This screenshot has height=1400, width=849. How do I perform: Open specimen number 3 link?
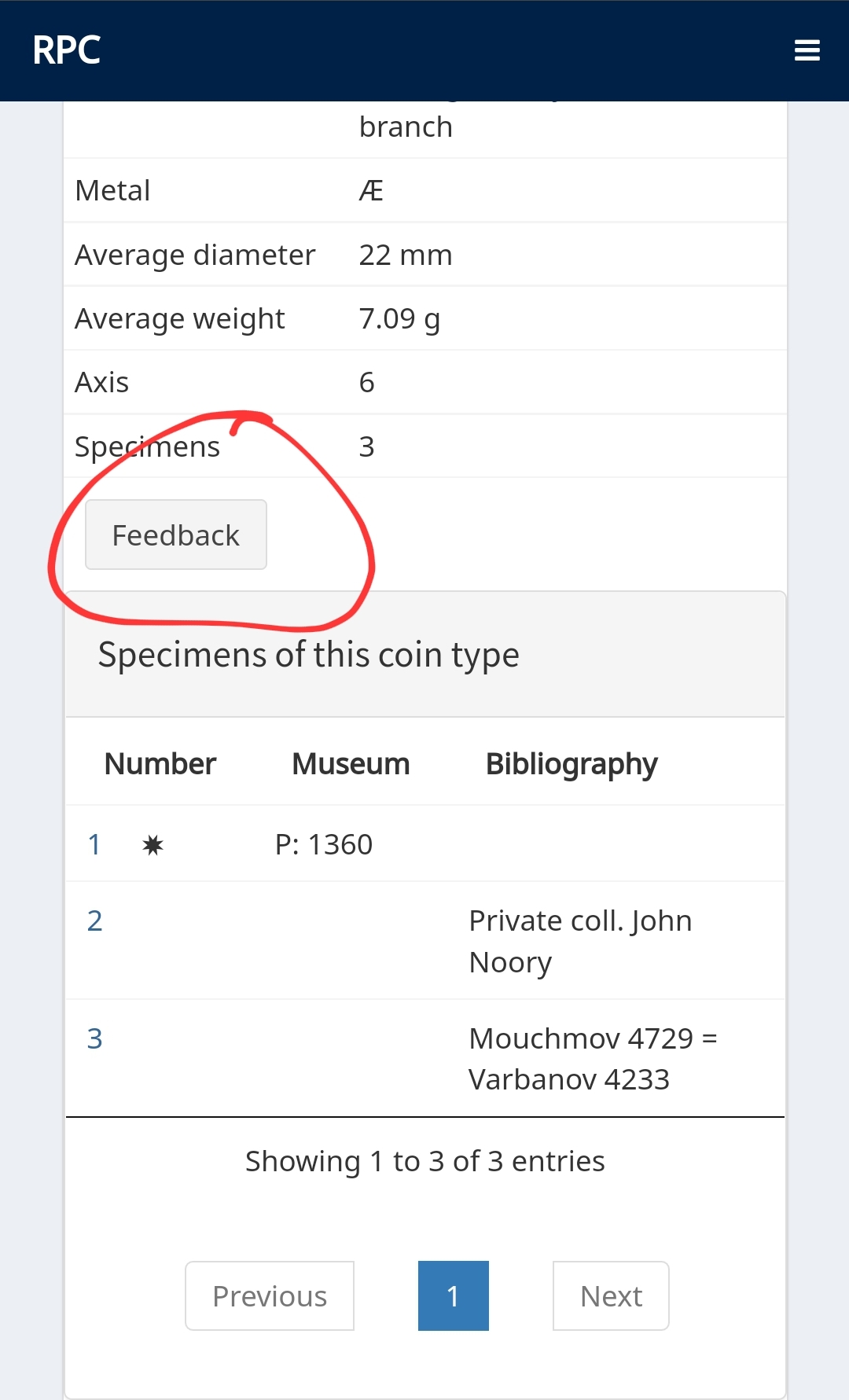94,1038
